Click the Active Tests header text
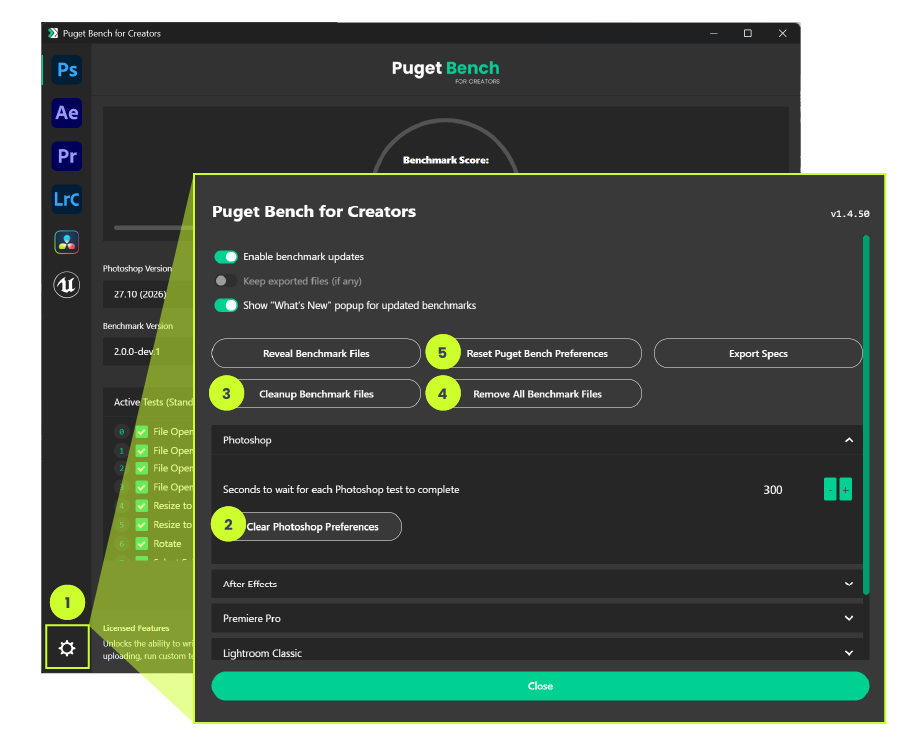The height and width of the screenshot is (752, 911). (x=153, y=402)
